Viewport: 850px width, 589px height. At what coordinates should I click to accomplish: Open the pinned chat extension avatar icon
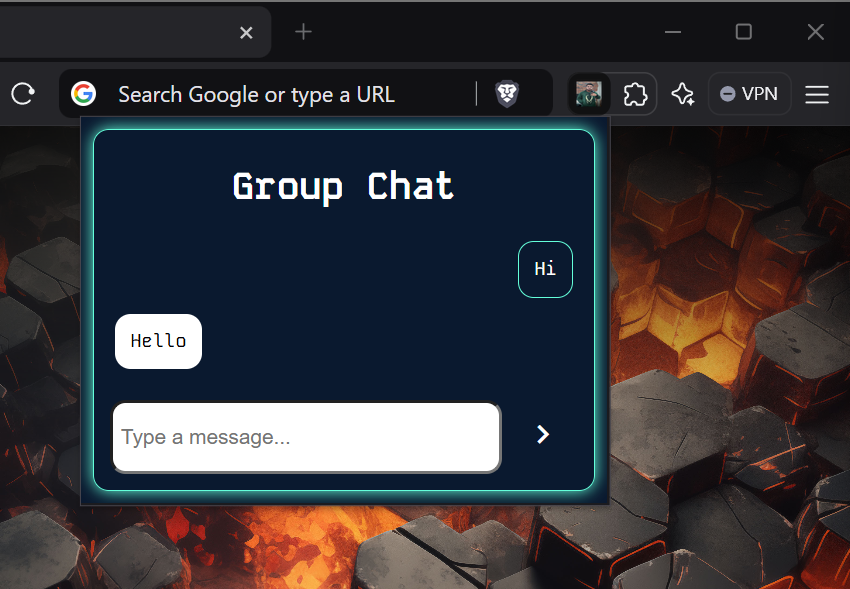pyautogui.click(x=589, y=94)
